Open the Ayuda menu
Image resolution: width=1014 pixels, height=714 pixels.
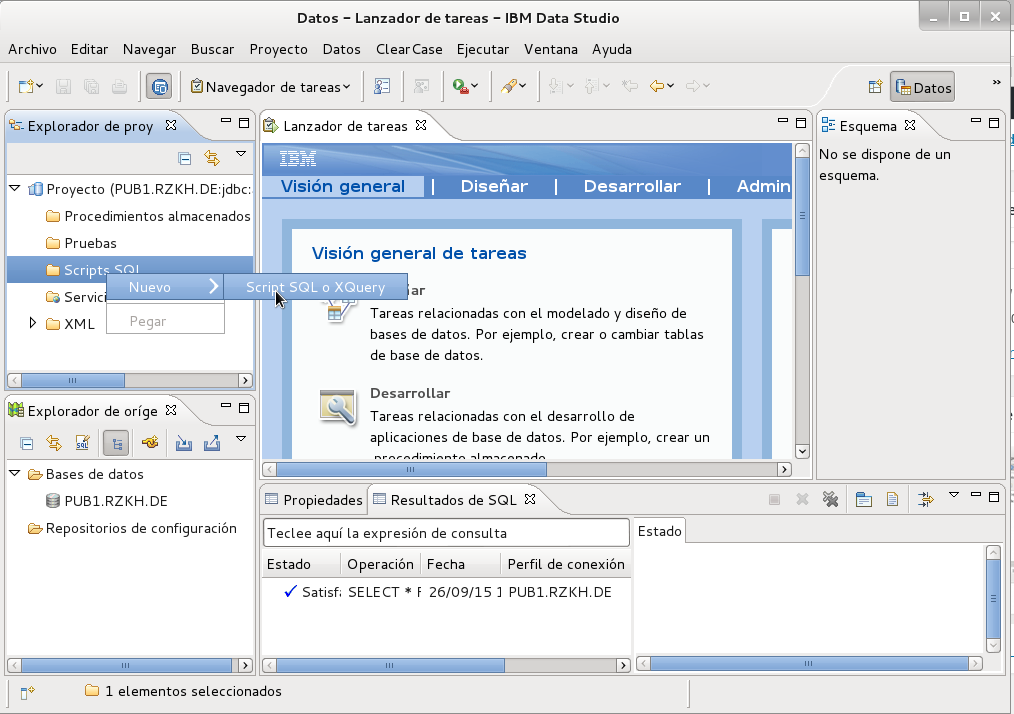(612, 49)
